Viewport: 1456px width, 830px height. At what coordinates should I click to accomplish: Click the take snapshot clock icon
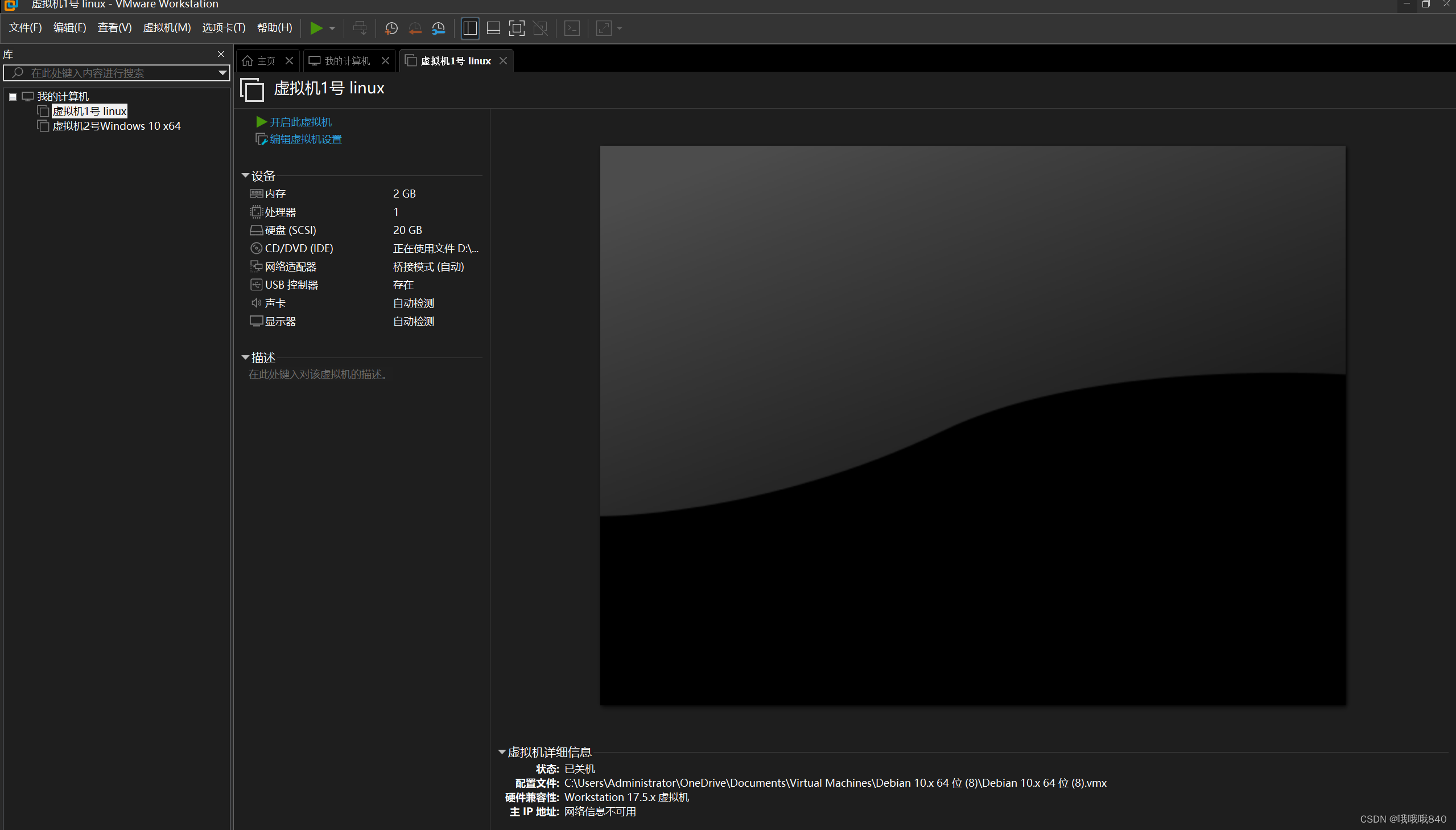pos(391,28)
